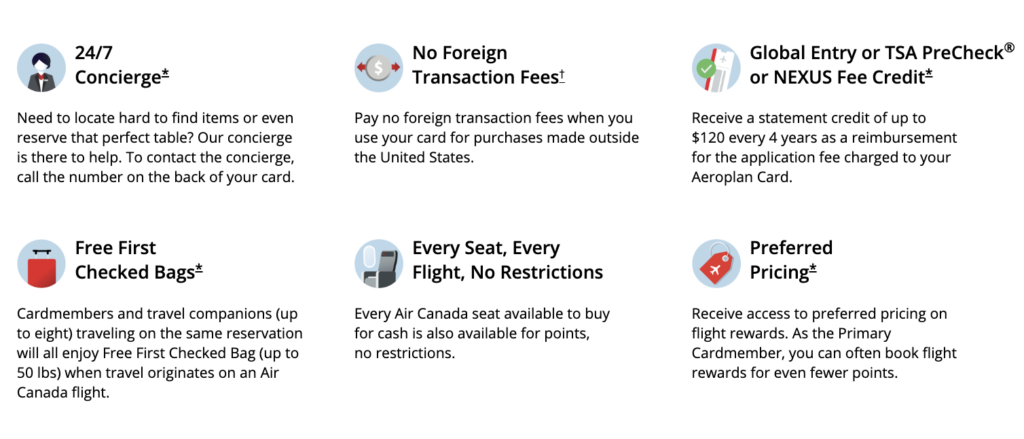Click the paragraph about Air Canada seat availability
The image size is (1024, 439).
tap(482, 334)
